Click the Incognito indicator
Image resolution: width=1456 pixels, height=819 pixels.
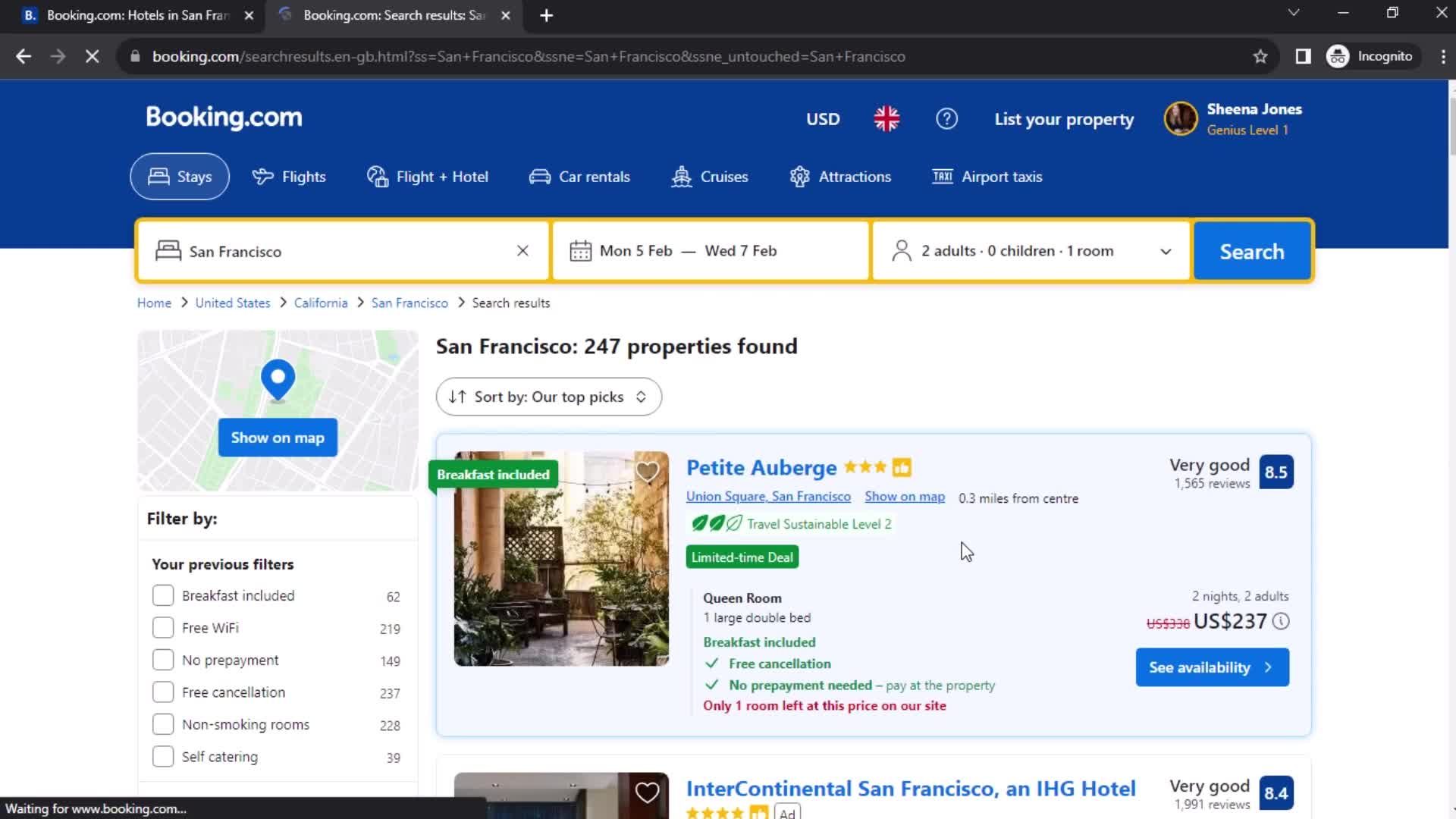(1371, 57)
